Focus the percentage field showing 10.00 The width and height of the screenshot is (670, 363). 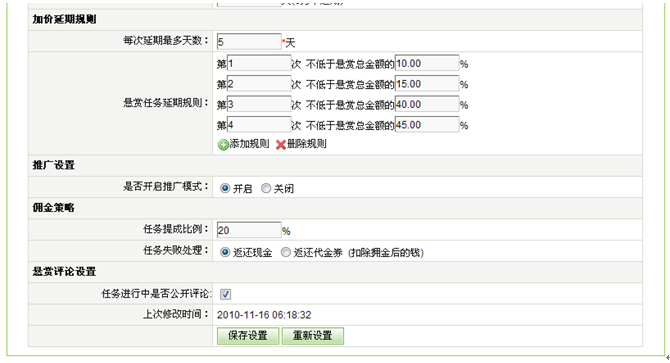pyautogui.click(x=427, y=64)
